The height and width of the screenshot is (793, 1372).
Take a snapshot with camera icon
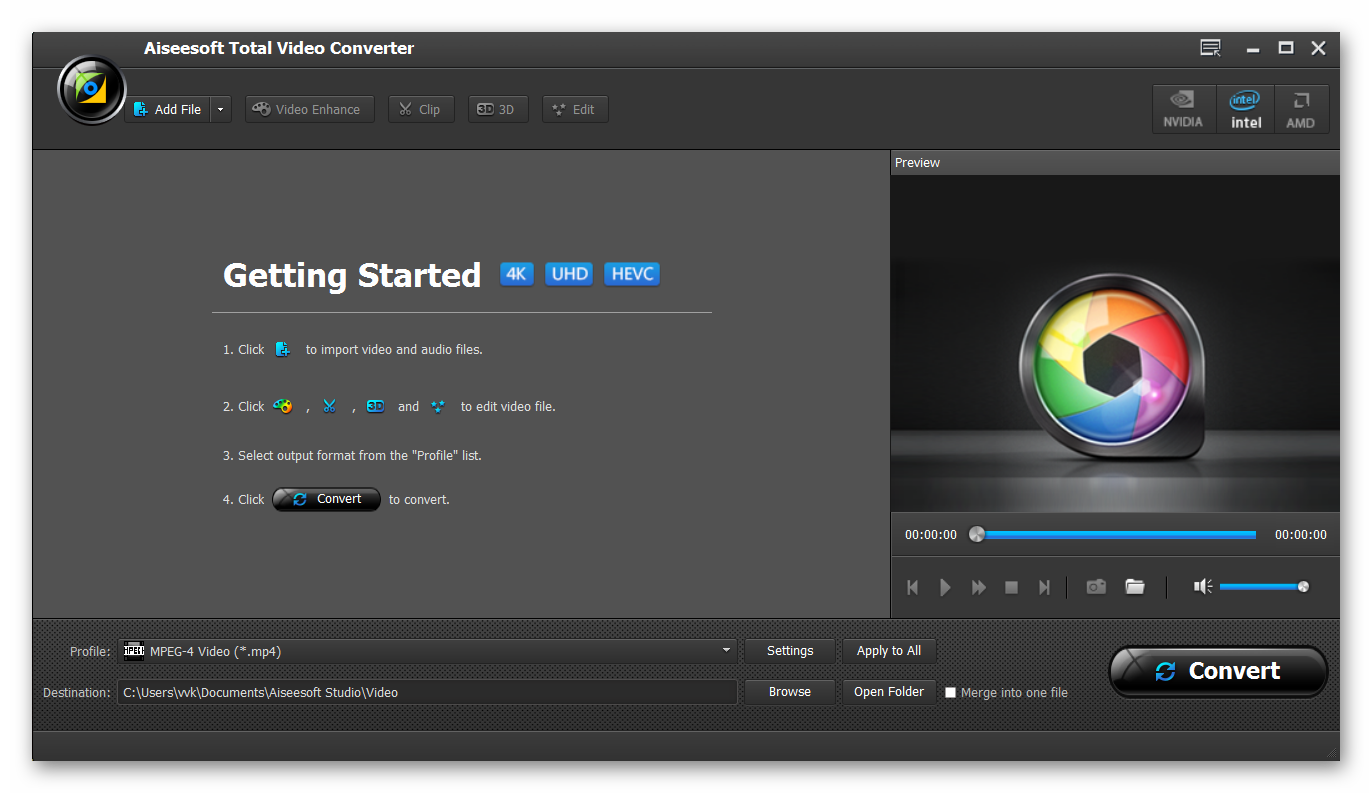click(x=1096, y=586)
